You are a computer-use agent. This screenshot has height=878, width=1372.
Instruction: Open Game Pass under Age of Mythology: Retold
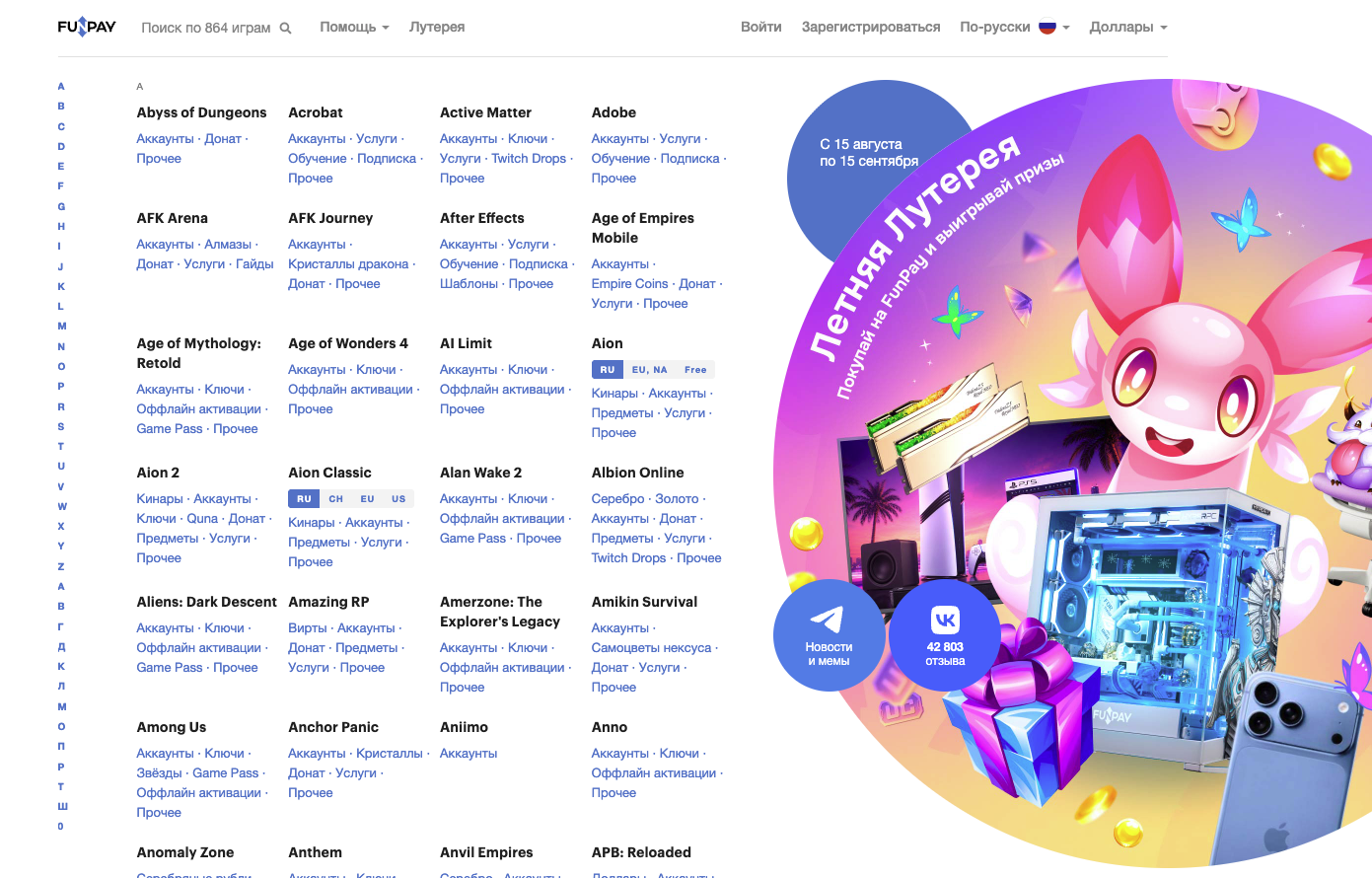click(x=170, y=429)
